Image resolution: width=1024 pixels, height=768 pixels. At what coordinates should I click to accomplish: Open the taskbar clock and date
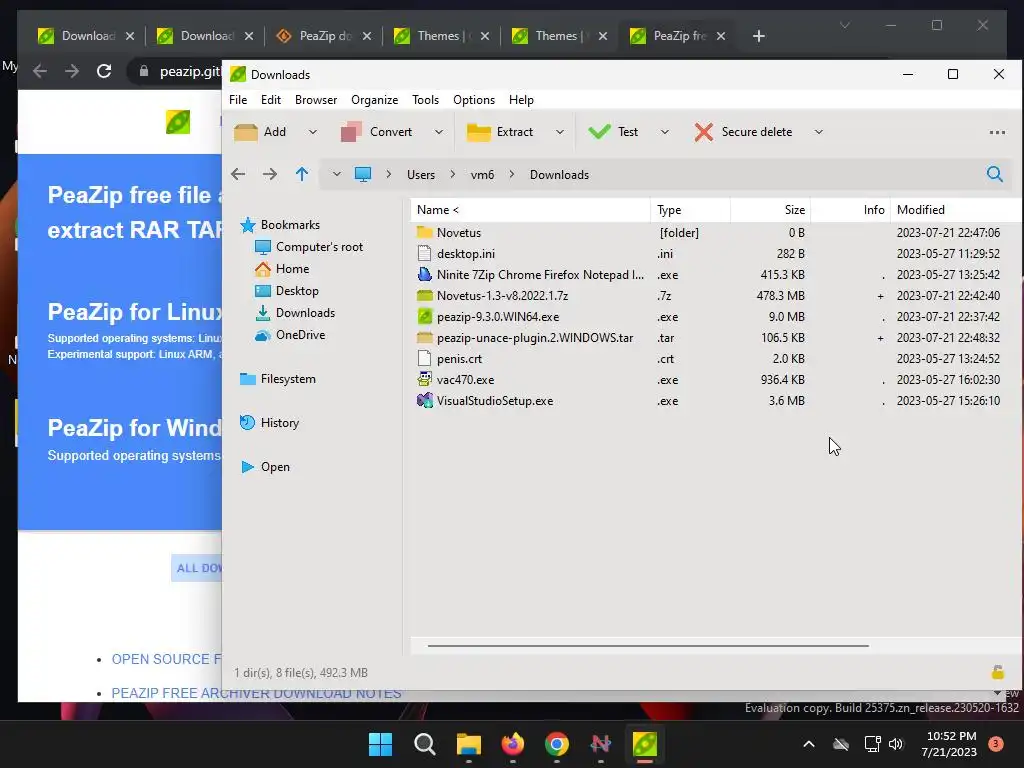(x=949, y=744)
